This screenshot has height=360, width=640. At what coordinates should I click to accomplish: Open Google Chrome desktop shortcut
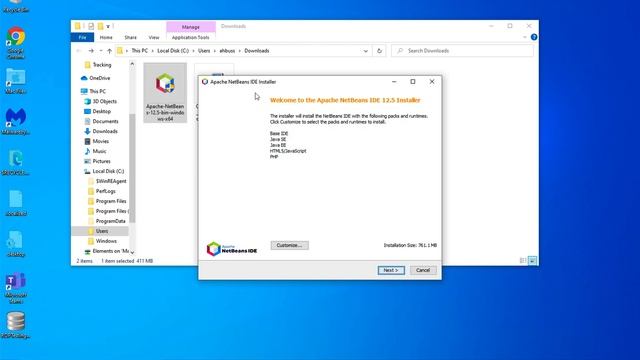(16, 43)
